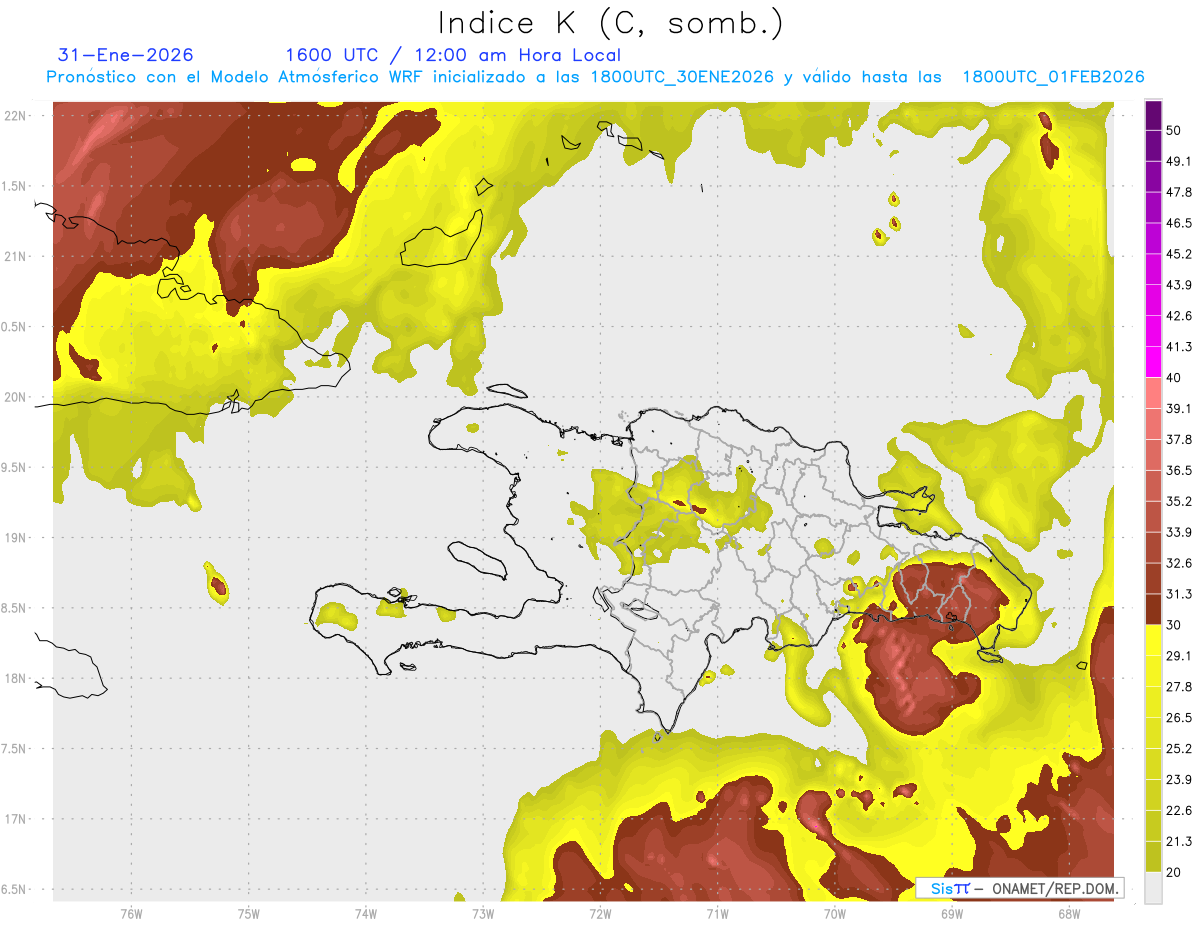Click the "46.5" color bar label

(x=1178, y=223)
